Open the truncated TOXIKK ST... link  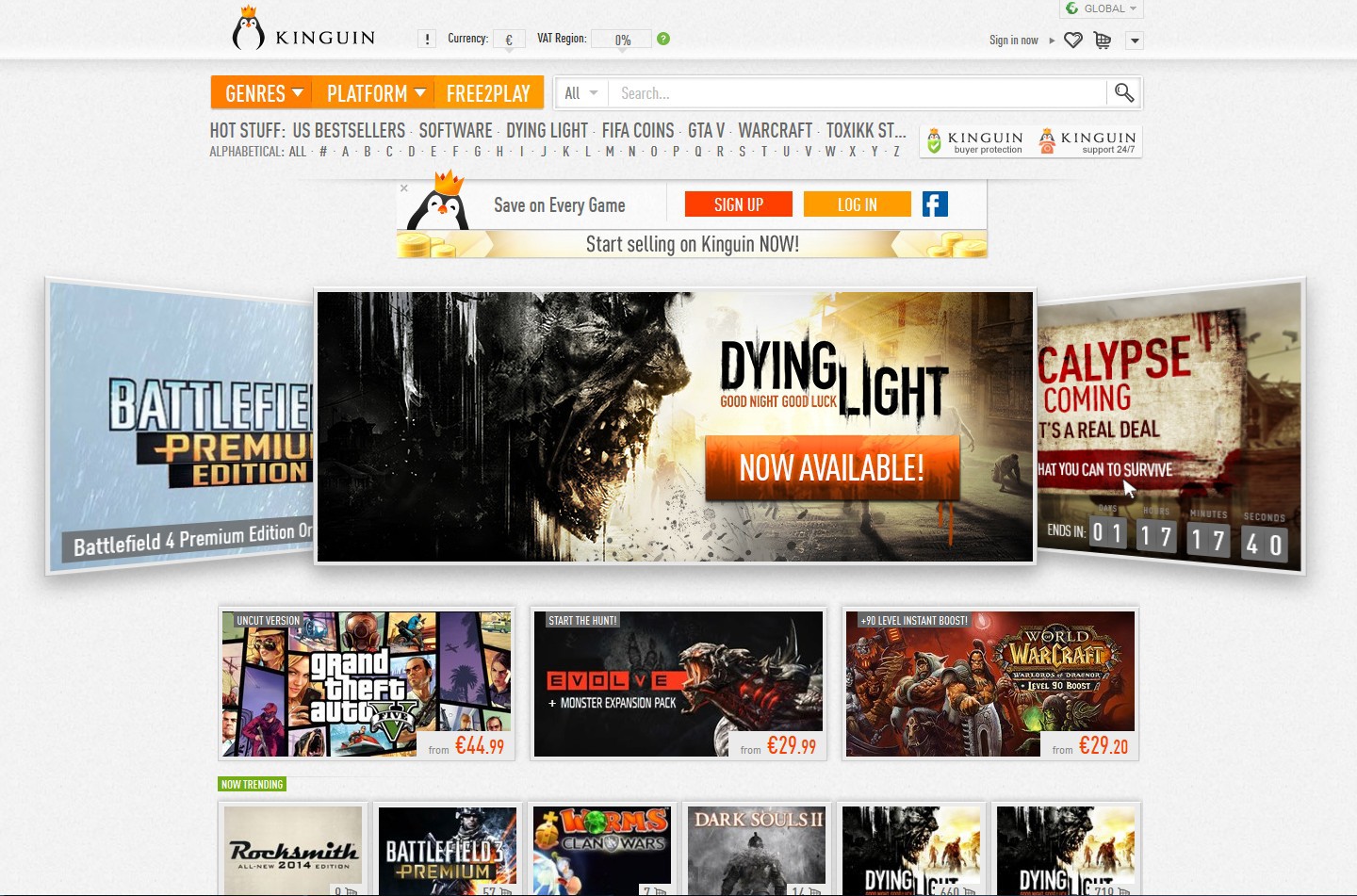tap(866, 131)
